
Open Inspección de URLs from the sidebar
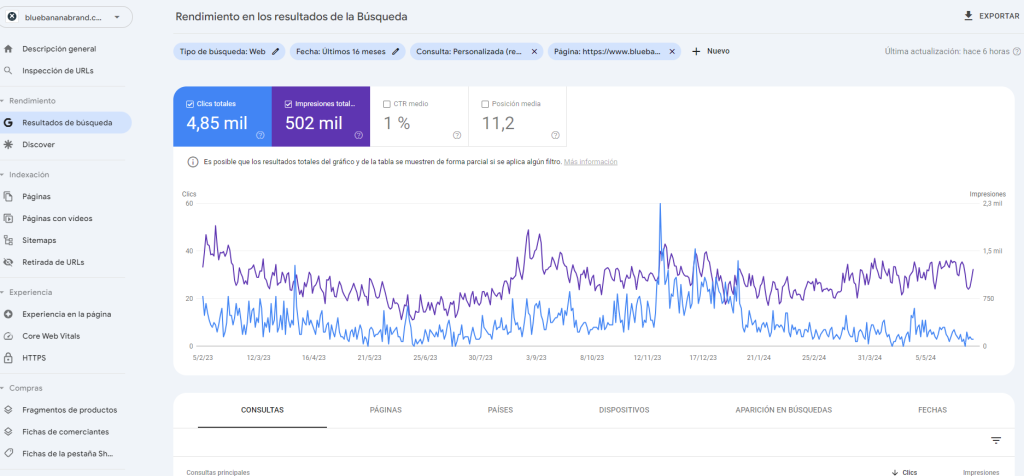(x=57, y=71)
